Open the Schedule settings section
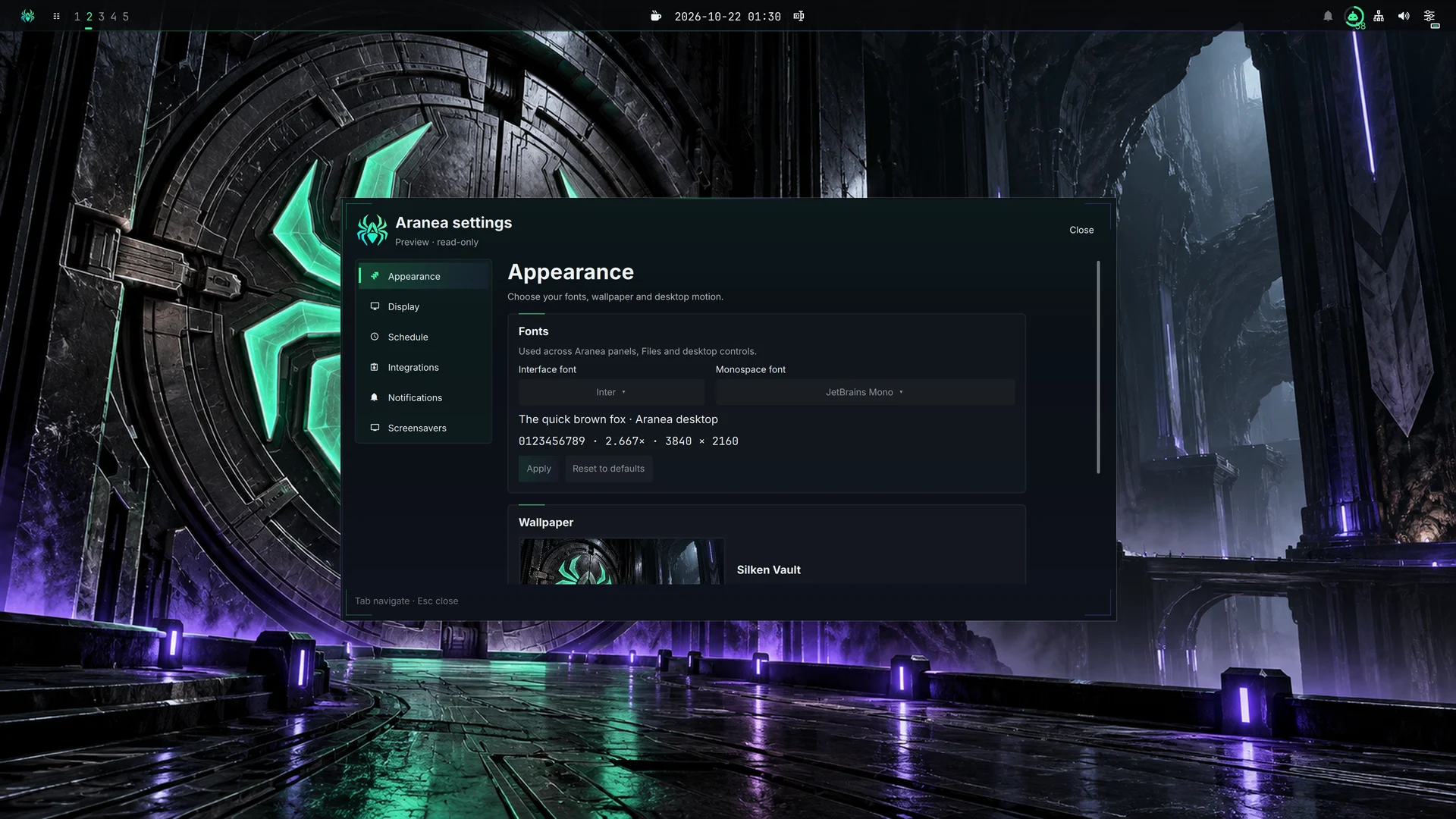 [424, 337]
